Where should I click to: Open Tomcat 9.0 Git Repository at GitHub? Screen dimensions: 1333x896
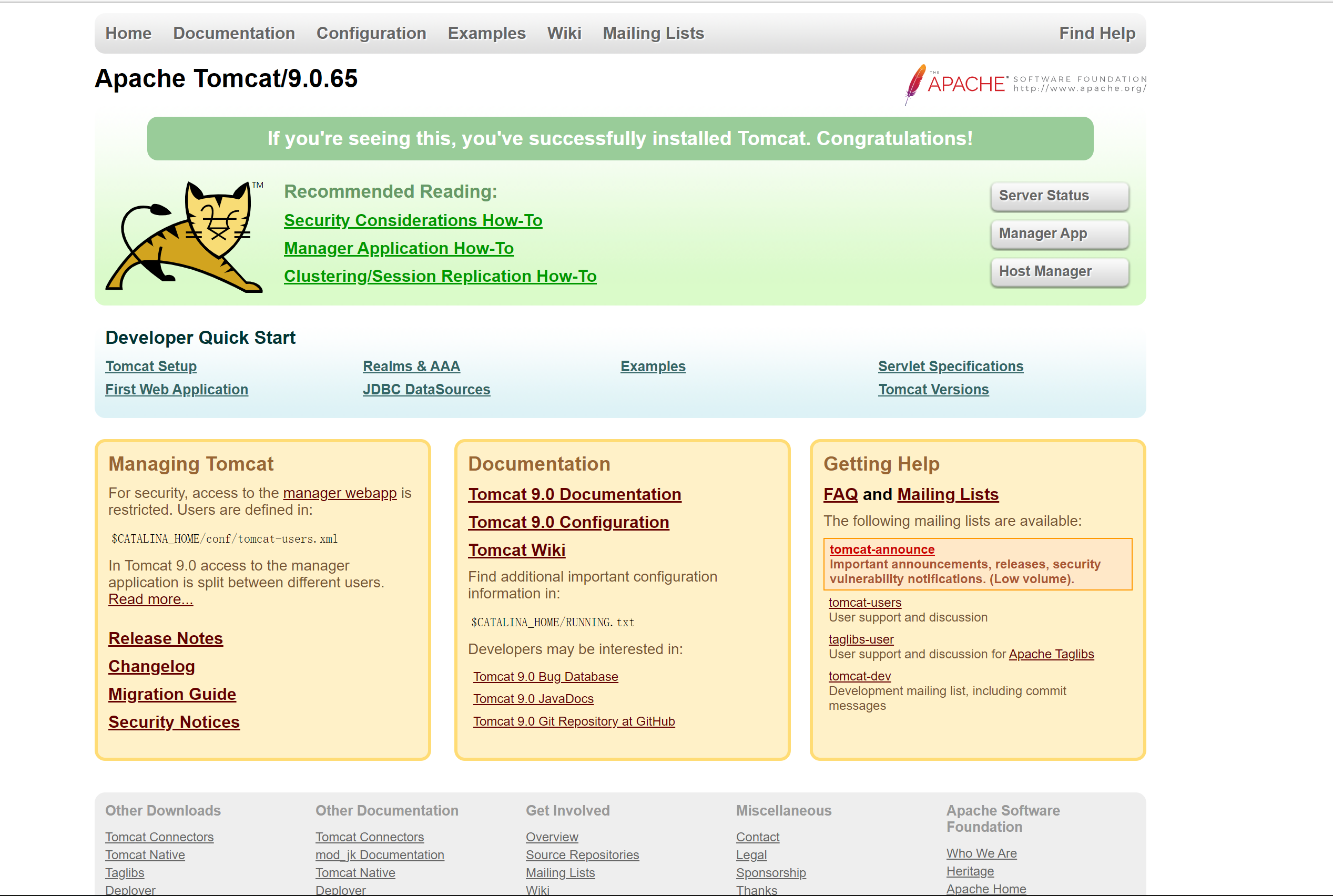574,721
